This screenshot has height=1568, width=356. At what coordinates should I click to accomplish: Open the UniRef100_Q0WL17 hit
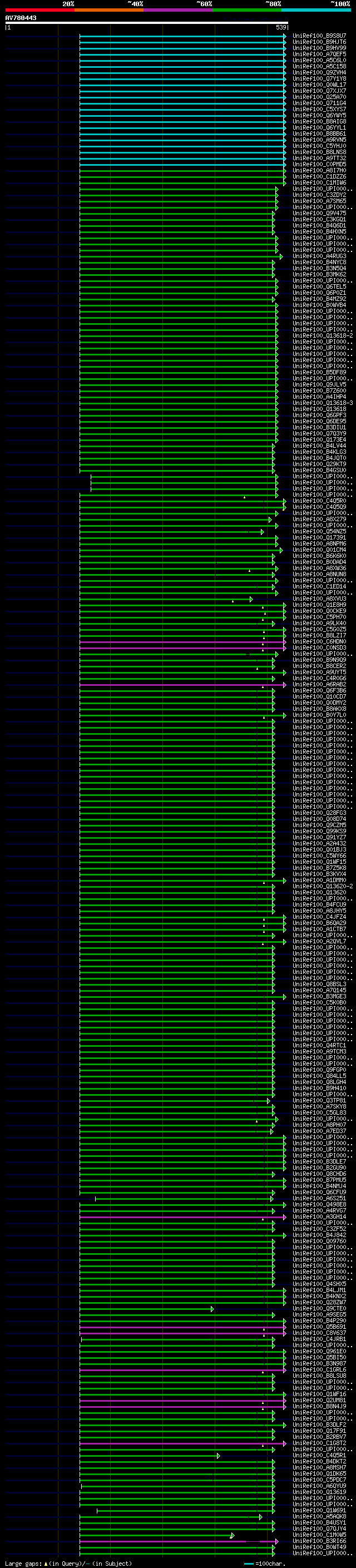[319, 85]
